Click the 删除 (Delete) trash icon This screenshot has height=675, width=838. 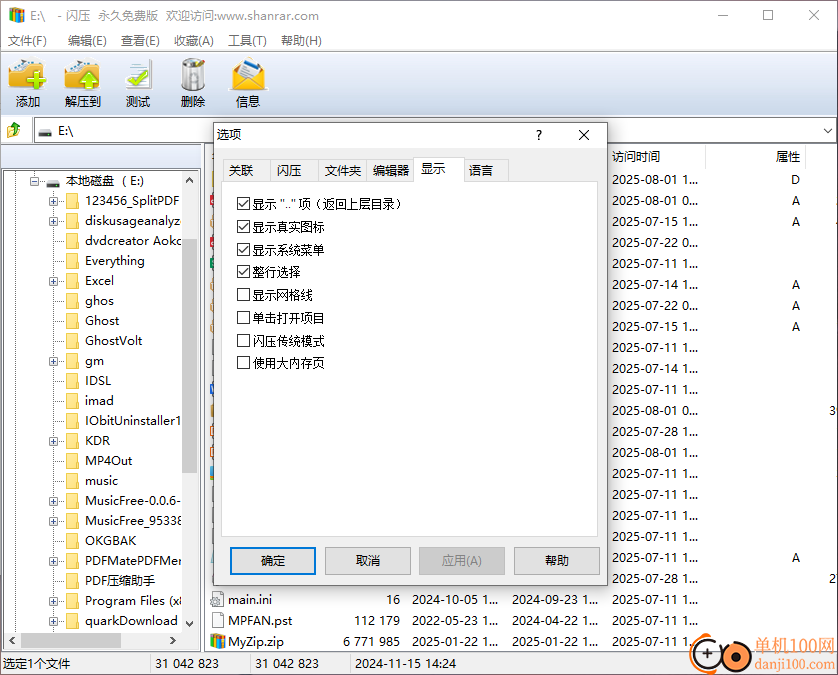pyautogui.click(x=193, y=75)
